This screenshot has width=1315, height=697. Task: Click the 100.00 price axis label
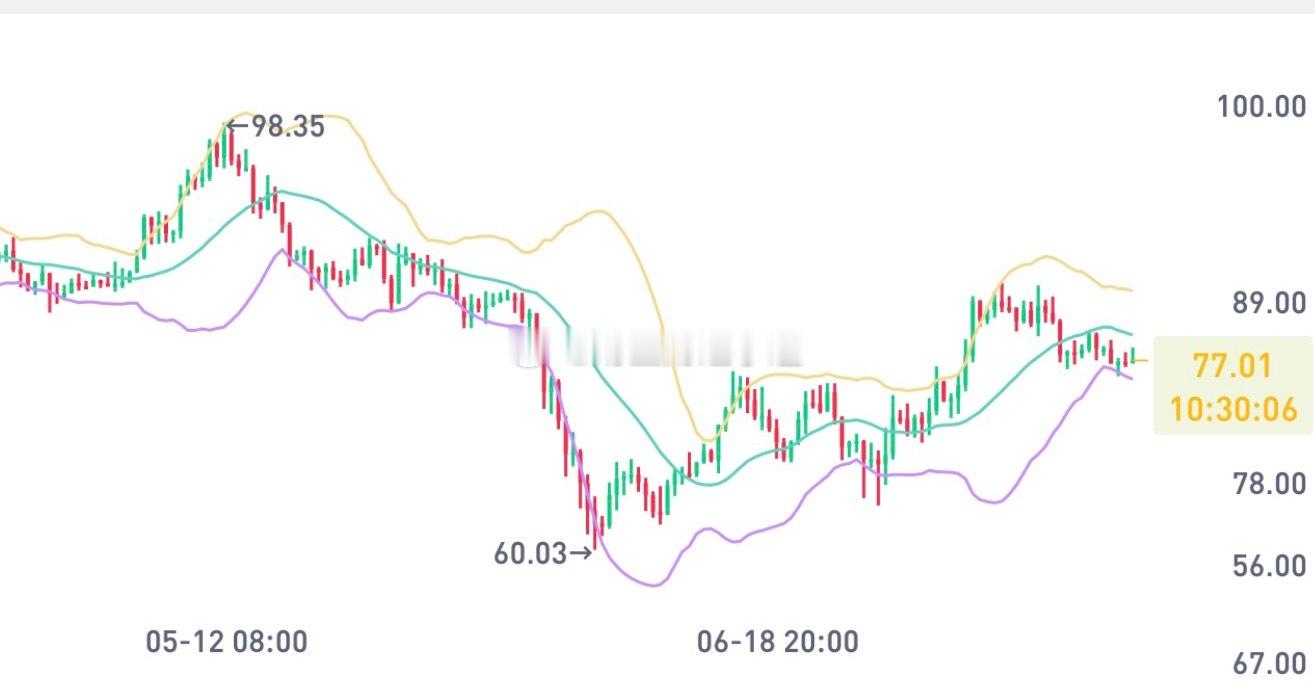(x=1262, y=106)
